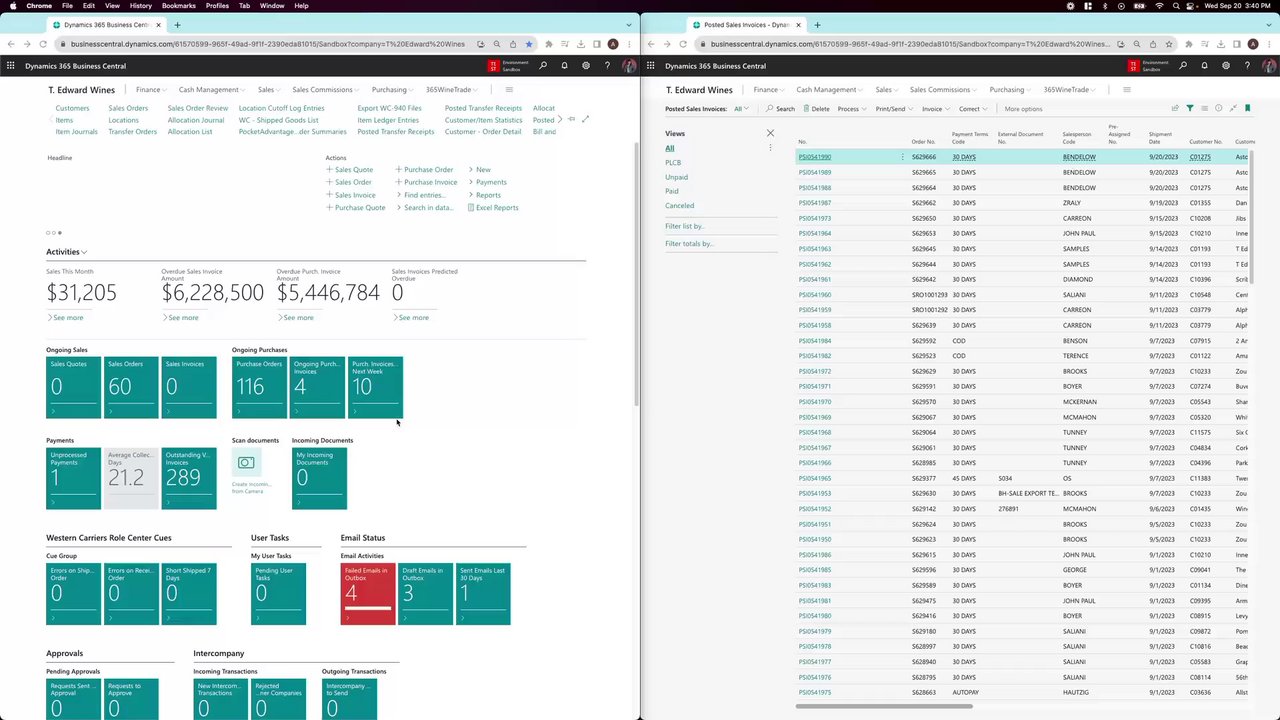
Task: Open the Print/Send dropdown
Action: [x=893, y=108]
